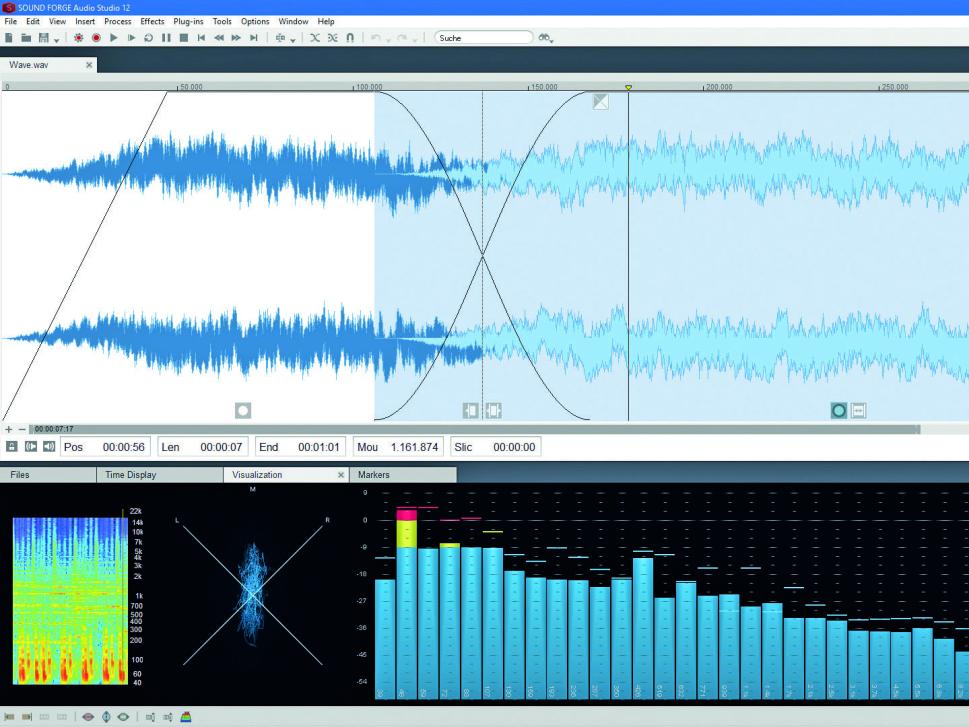The width and height of the screenshot is (969, 727).
Task: Click the Pause button in the toolbar
Action: point(166,38)
